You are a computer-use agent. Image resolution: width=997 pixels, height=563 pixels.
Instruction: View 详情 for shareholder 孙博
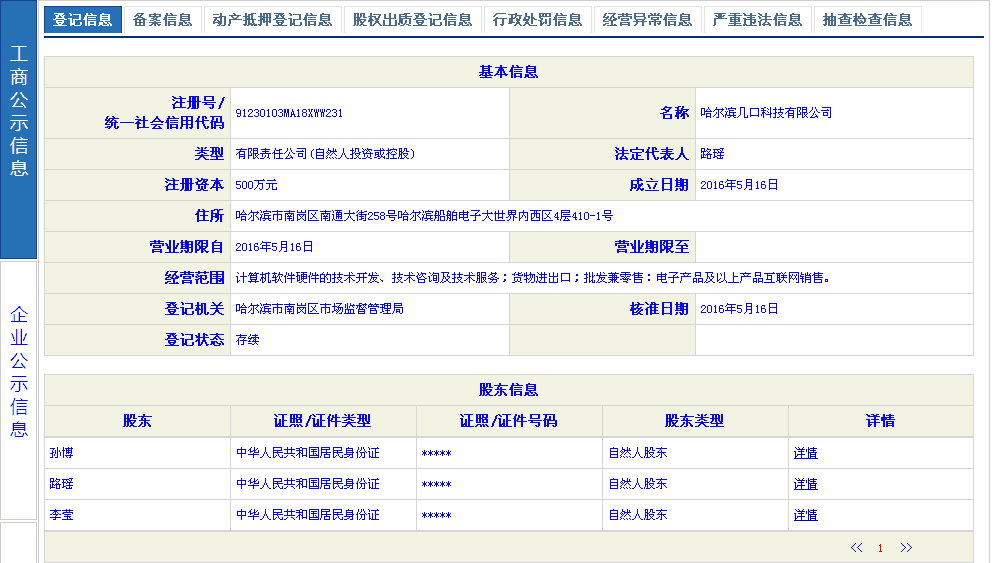tap(805, 453)
